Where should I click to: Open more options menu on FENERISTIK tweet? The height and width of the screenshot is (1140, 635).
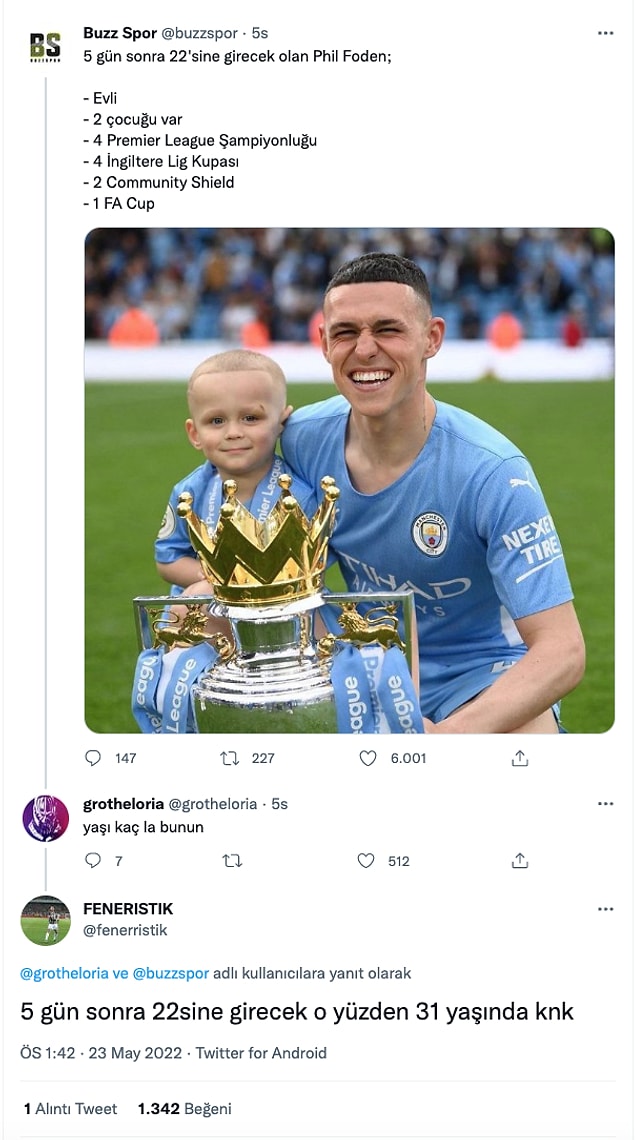coord(605,910)
